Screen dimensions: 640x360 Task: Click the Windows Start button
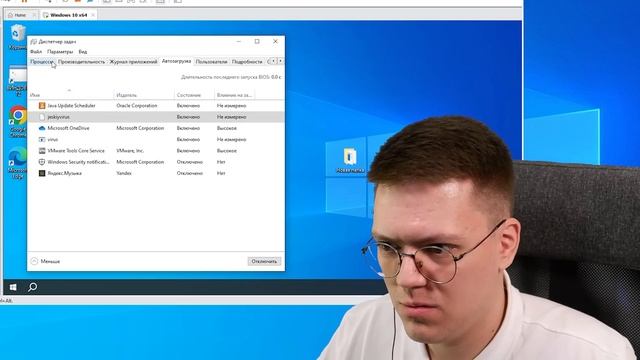tap(13, 287)
